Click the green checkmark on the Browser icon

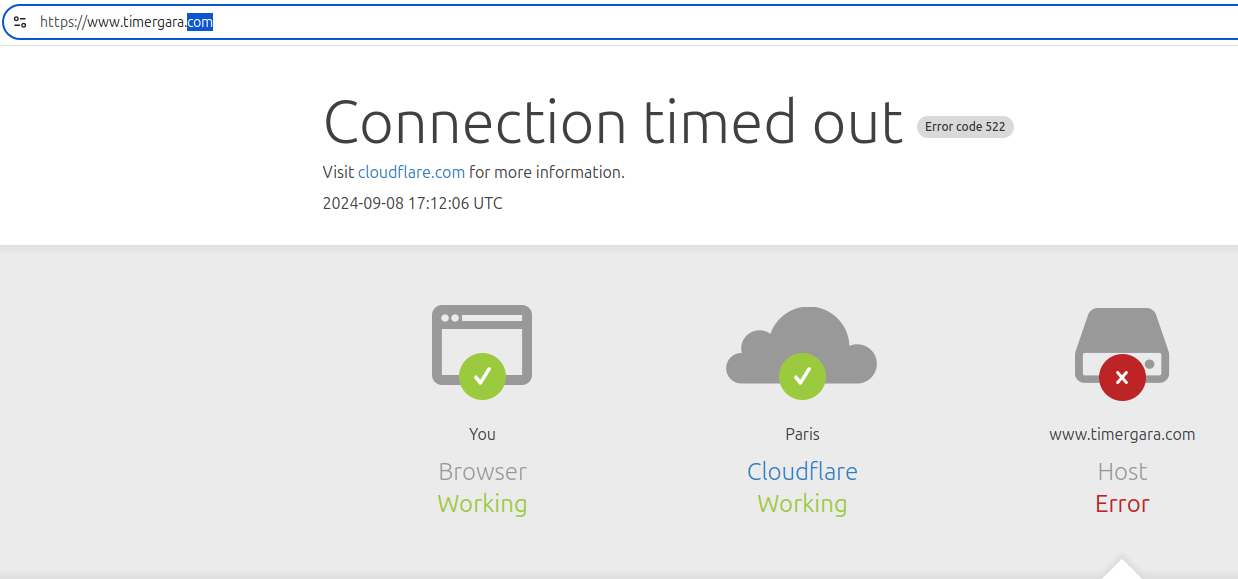tap(482, 378)
